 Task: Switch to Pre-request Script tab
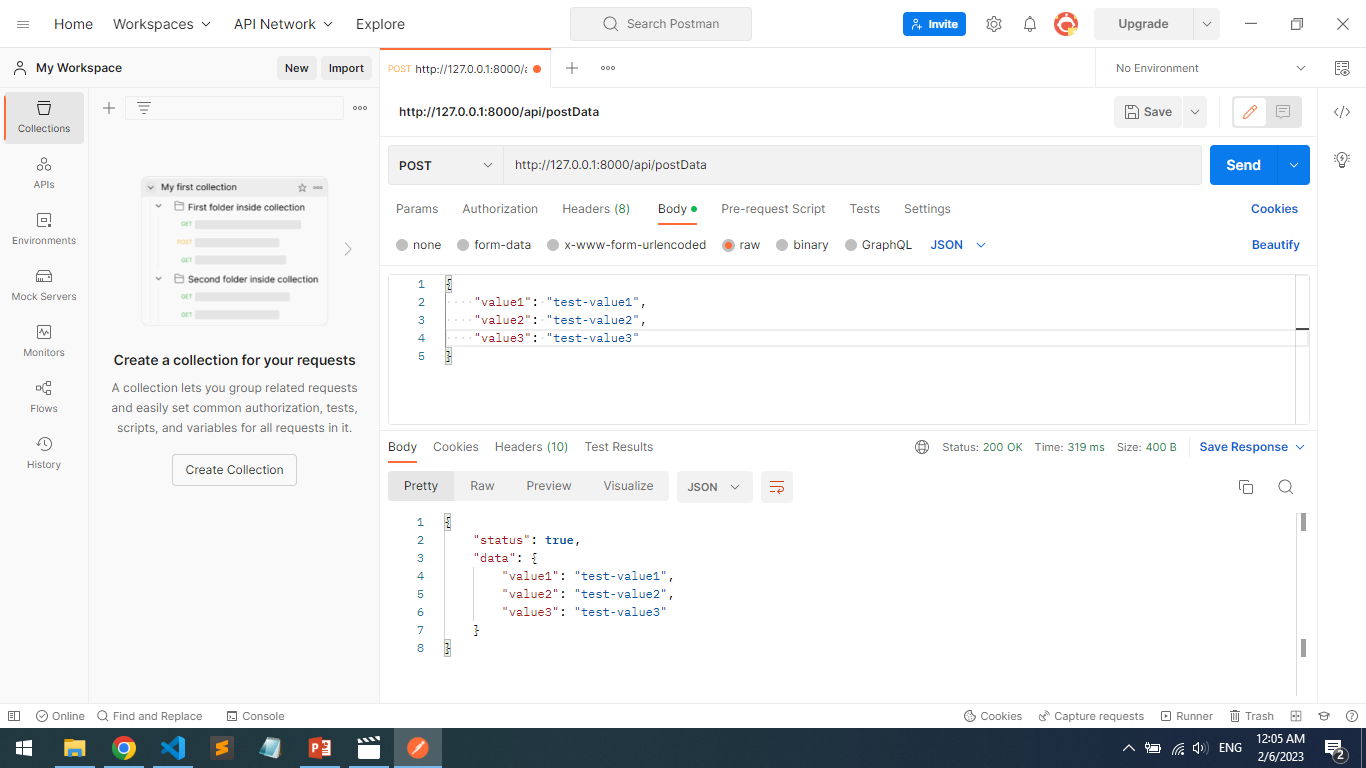point(773,209)
